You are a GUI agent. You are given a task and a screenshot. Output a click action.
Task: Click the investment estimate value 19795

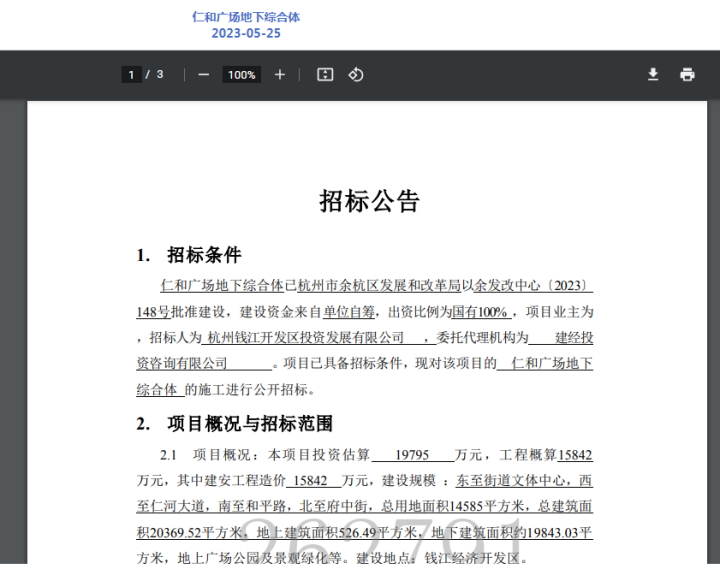[412, 455]
